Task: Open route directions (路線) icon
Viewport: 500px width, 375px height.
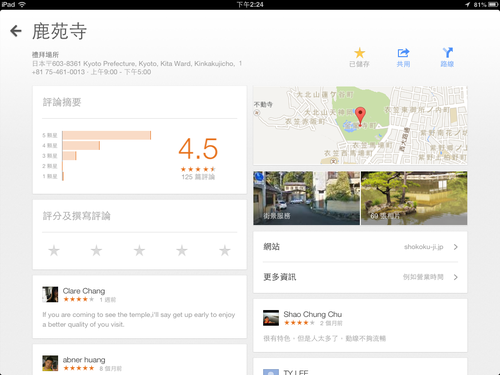Action: click(x=447, y=53)
